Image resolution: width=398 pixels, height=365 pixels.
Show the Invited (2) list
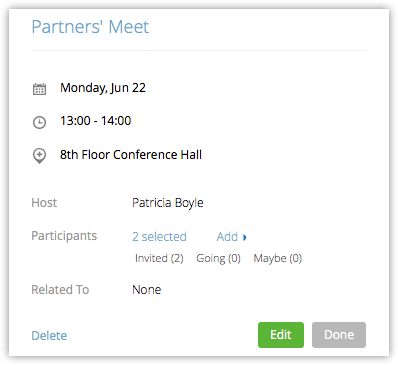(159, 258)
